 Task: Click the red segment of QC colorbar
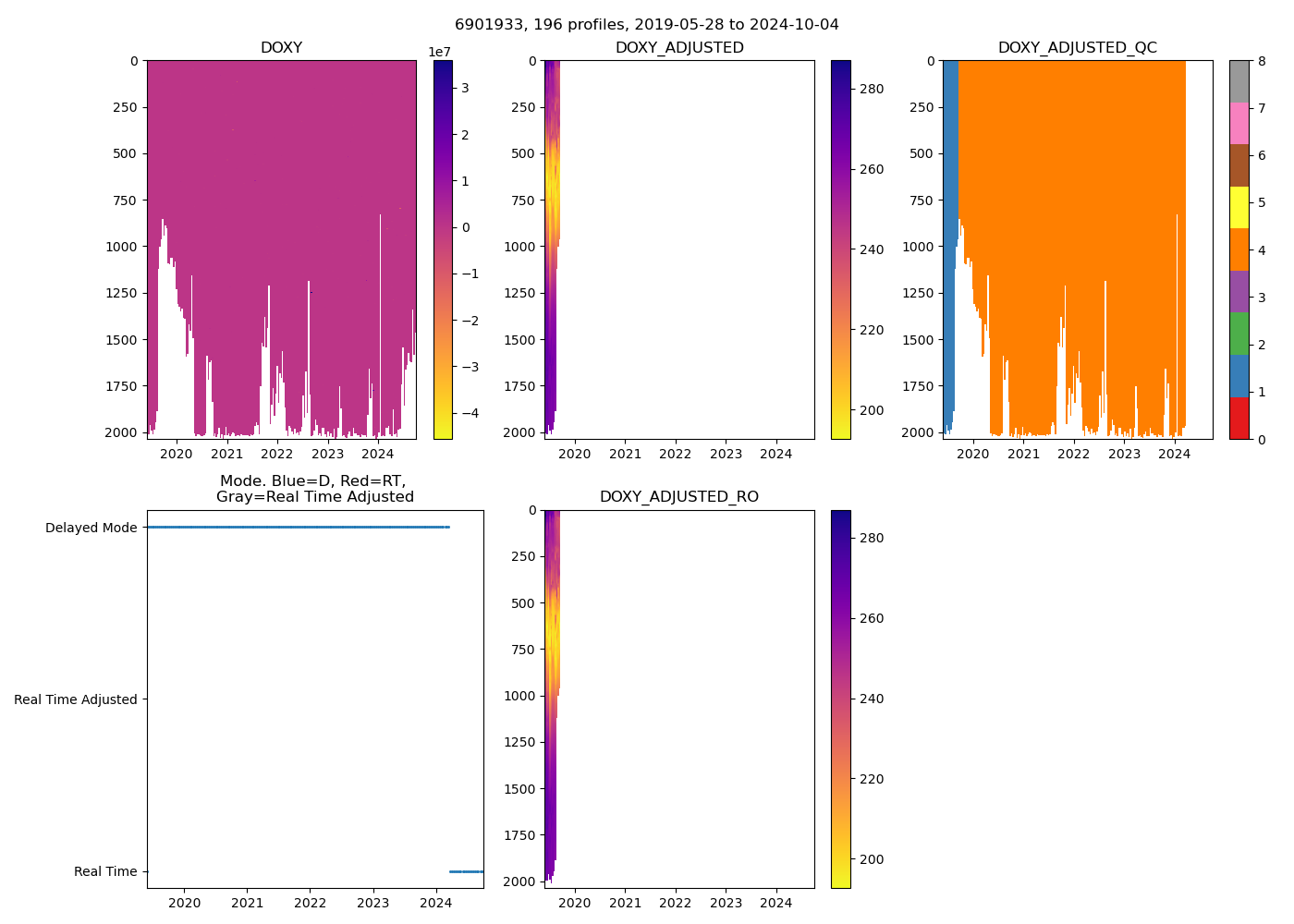tap(1239, 418)
